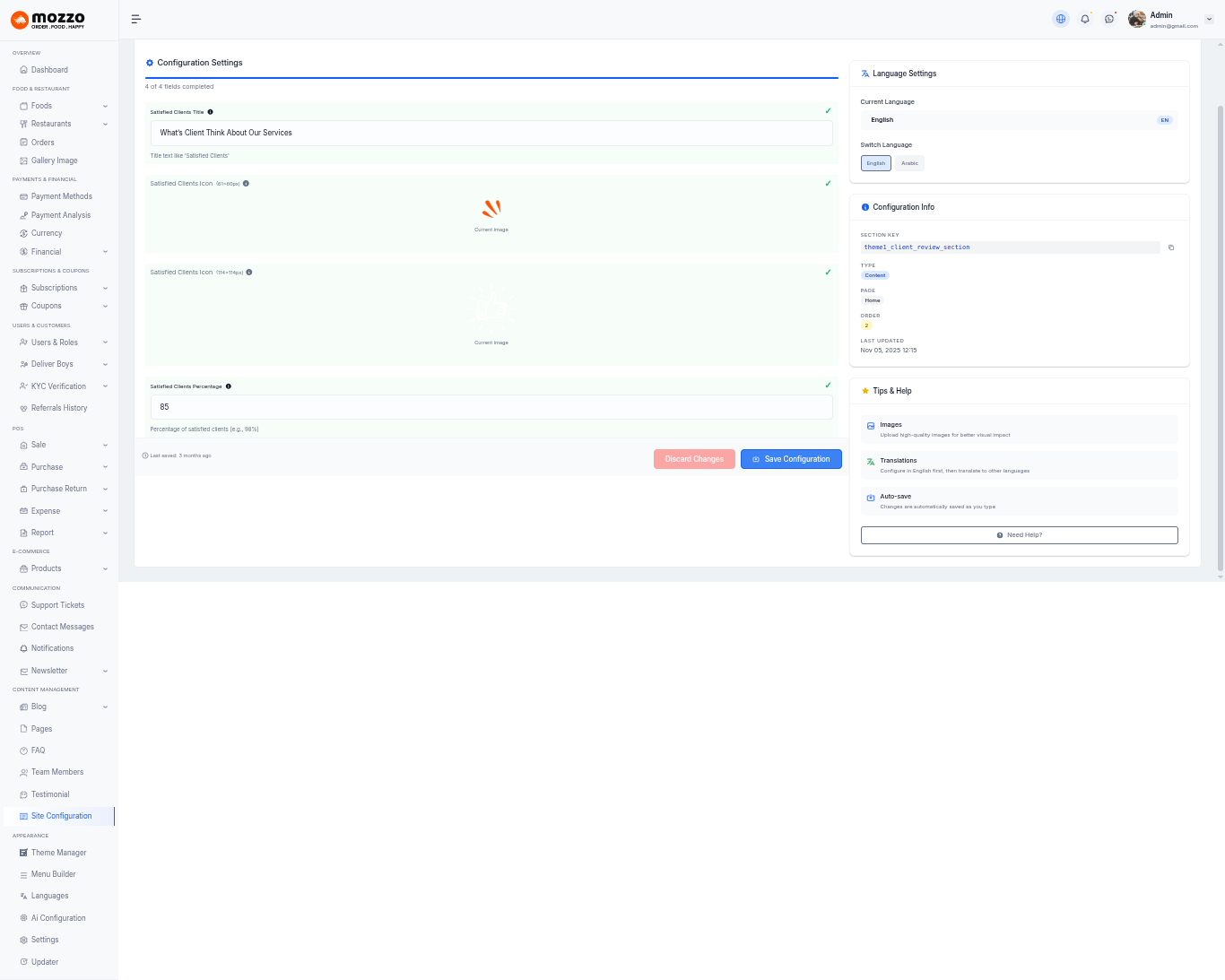Open the chat messages icon in header

[x=1109, y=19]
